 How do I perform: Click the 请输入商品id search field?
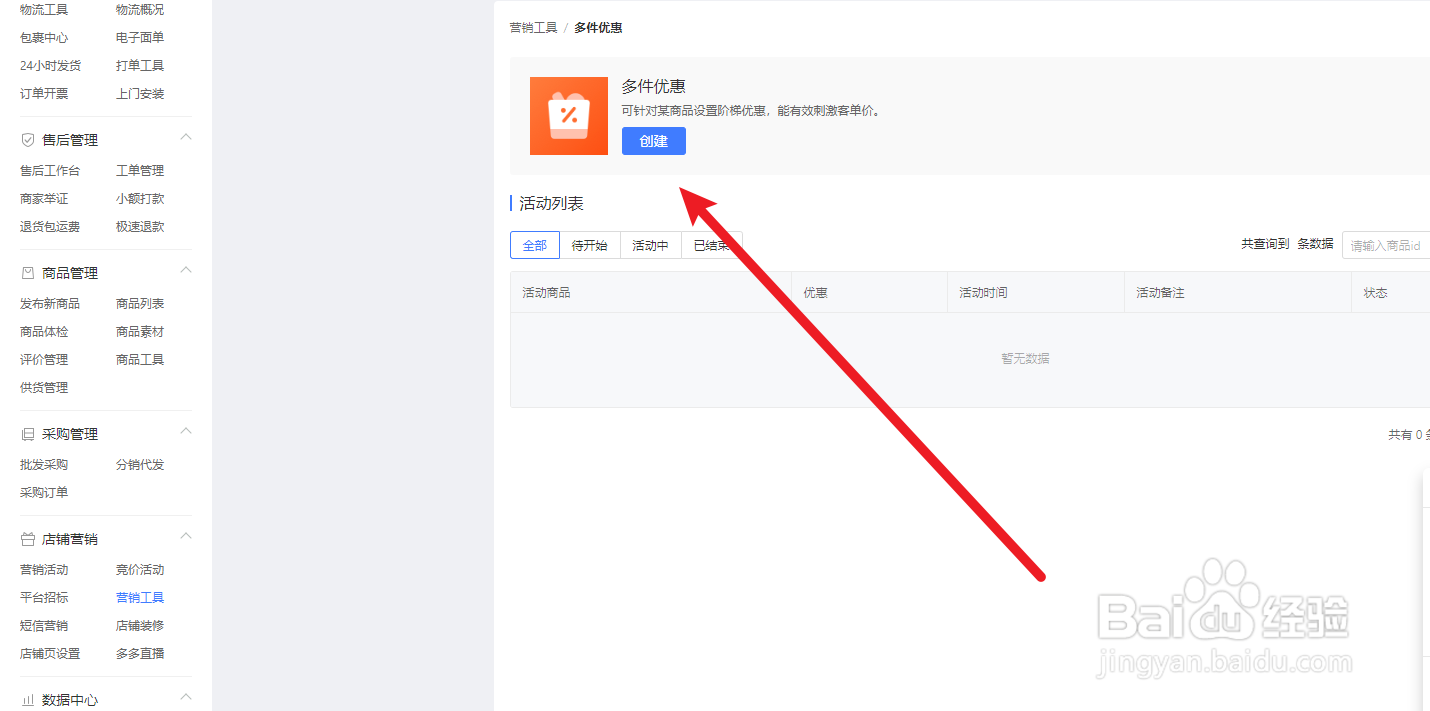click(x=1390, y=244)
